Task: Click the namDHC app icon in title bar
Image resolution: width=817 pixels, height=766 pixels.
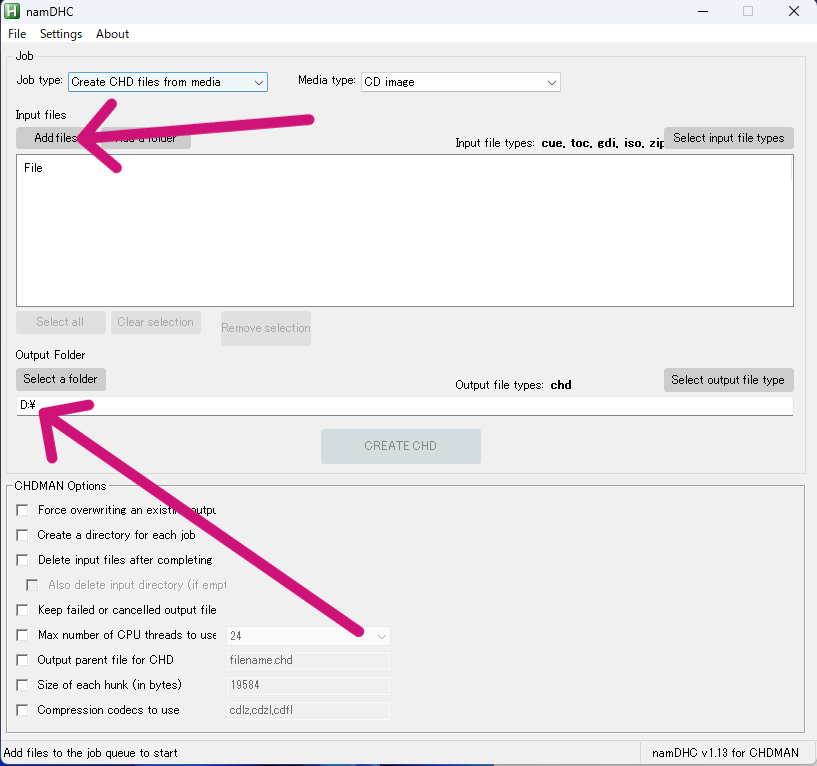Action: (11, 11)
